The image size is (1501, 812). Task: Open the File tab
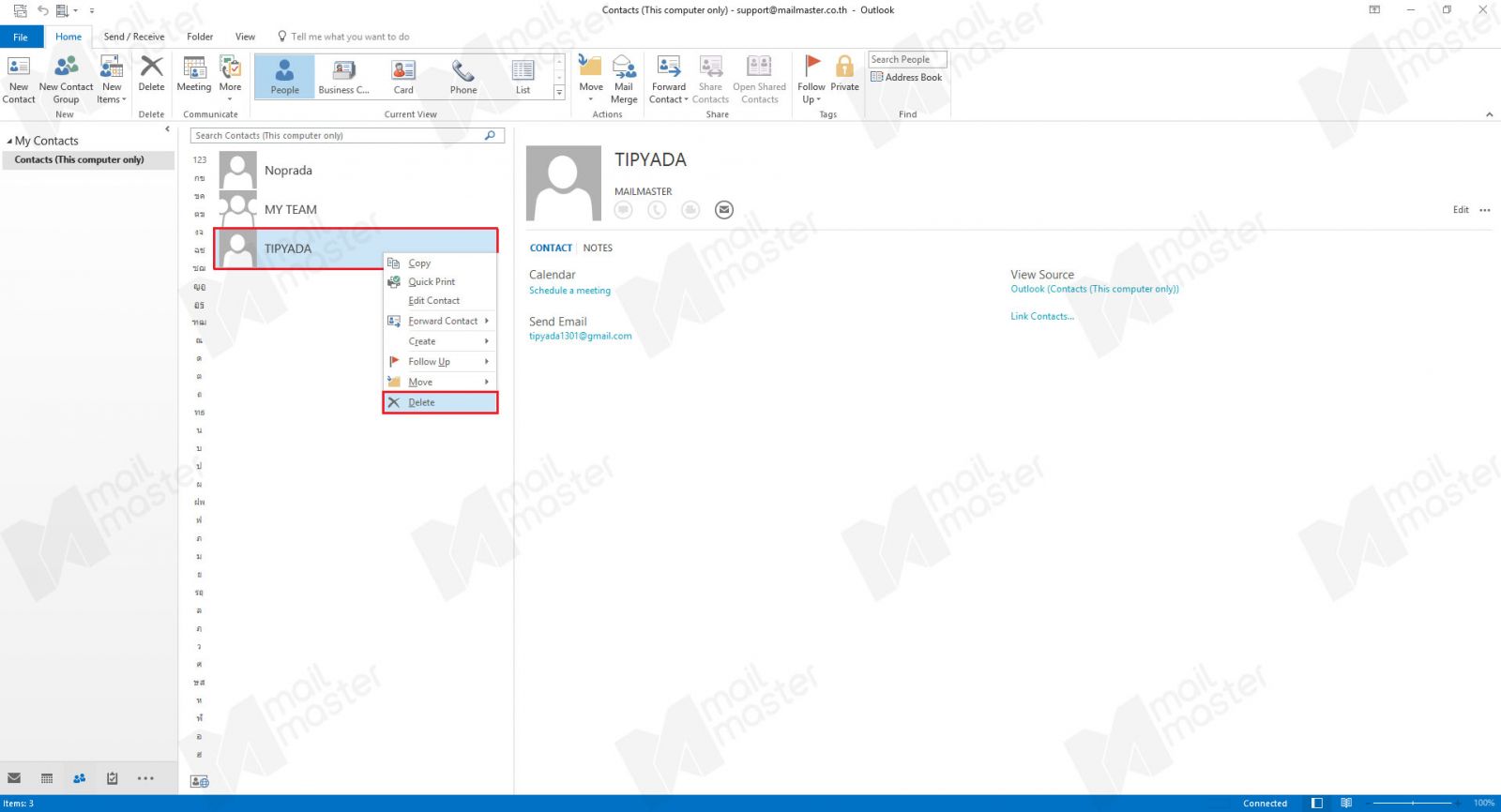[x=21, y=37]
